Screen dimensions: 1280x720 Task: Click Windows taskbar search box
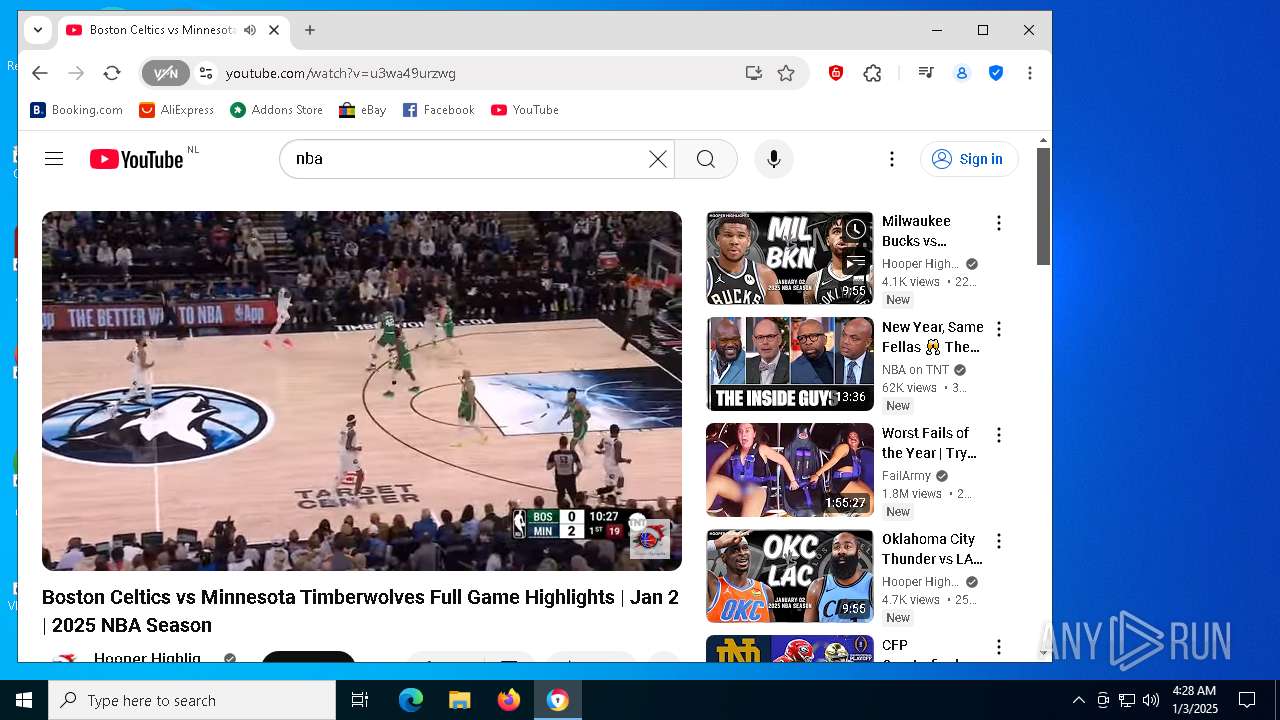pos(192,700)
